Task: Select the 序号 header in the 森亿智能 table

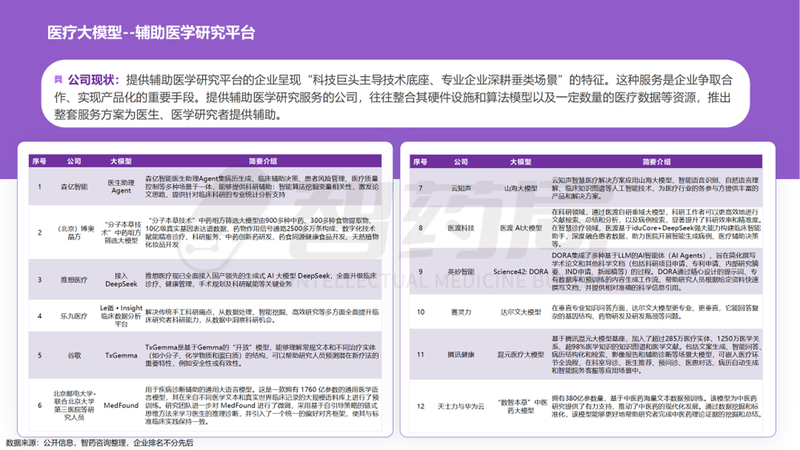Action: pyautogui.click(x=39, y=161)
